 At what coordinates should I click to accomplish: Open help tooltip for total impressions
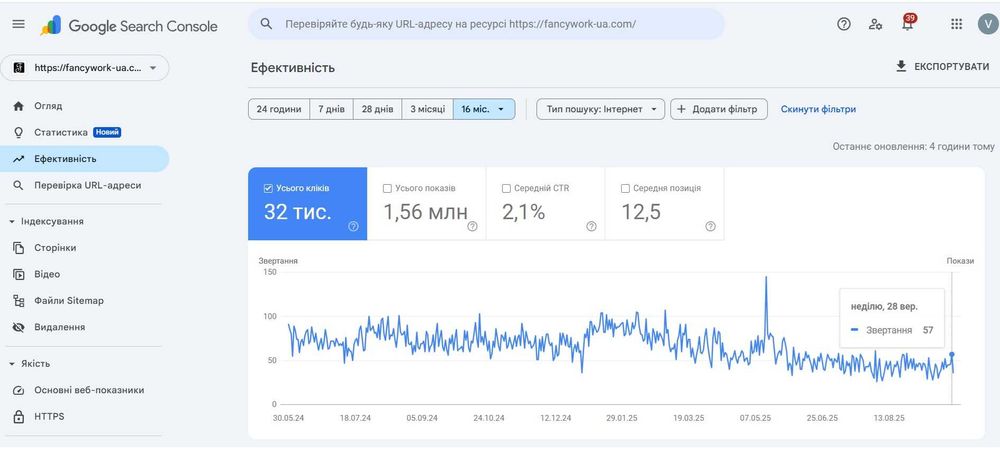tap(472, 226)
